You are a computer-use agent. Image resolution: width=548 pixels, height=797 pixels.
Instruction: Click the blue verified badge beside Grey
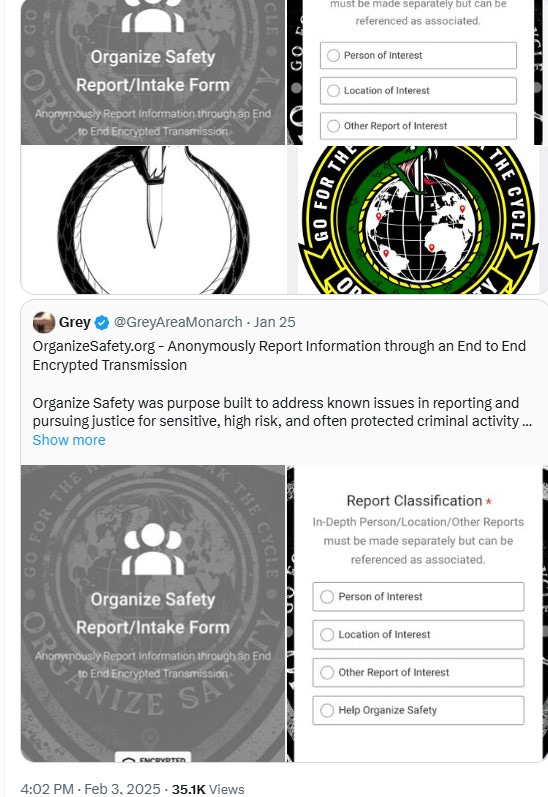[102, 322]
